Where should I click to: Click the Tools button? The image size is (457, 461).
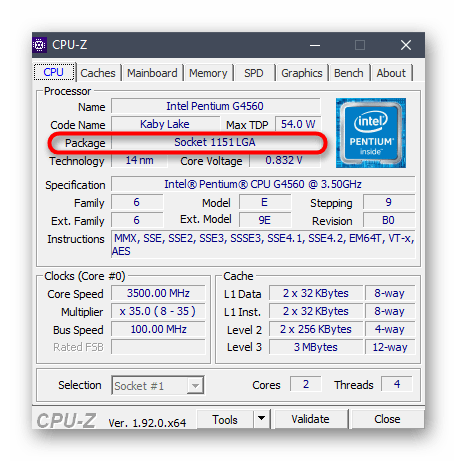tap(225, 419)
